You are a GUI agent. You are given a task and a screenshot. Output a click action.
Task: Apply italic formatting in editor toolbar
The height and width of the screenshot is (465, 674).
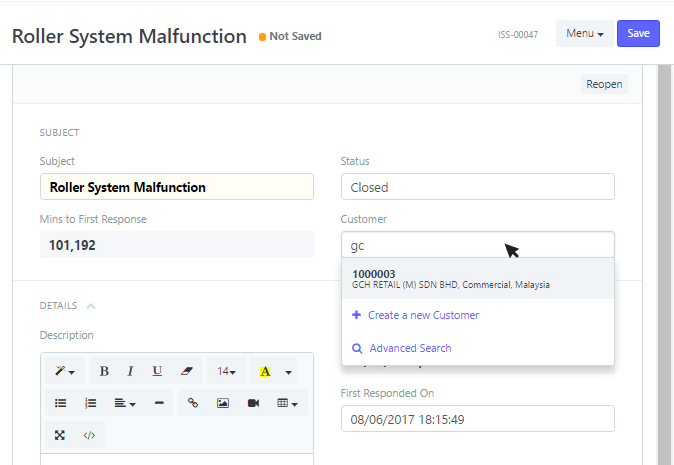click(x=130, y=371)
